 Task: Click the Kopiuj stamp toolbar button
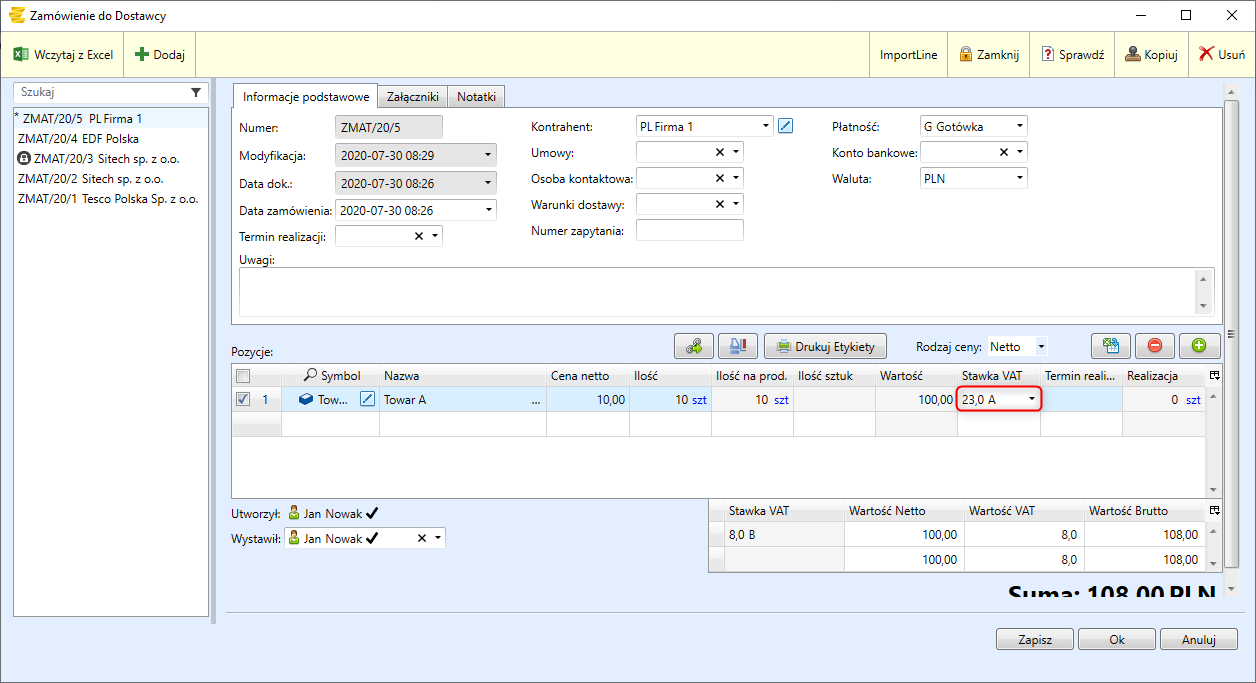pos(1151,55)
